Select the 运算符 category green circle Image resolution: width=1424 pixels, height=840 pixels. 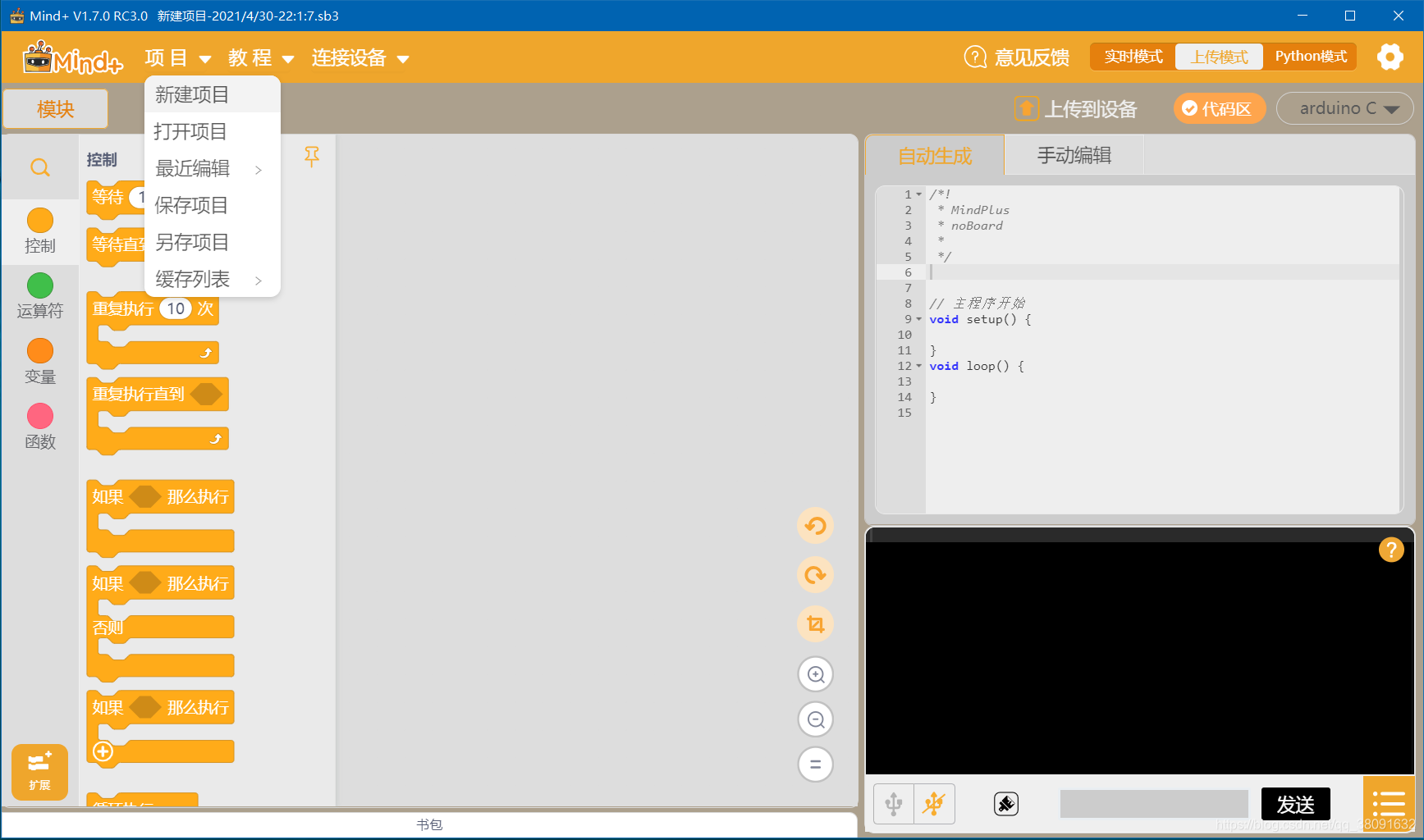(x=39, y=285)
